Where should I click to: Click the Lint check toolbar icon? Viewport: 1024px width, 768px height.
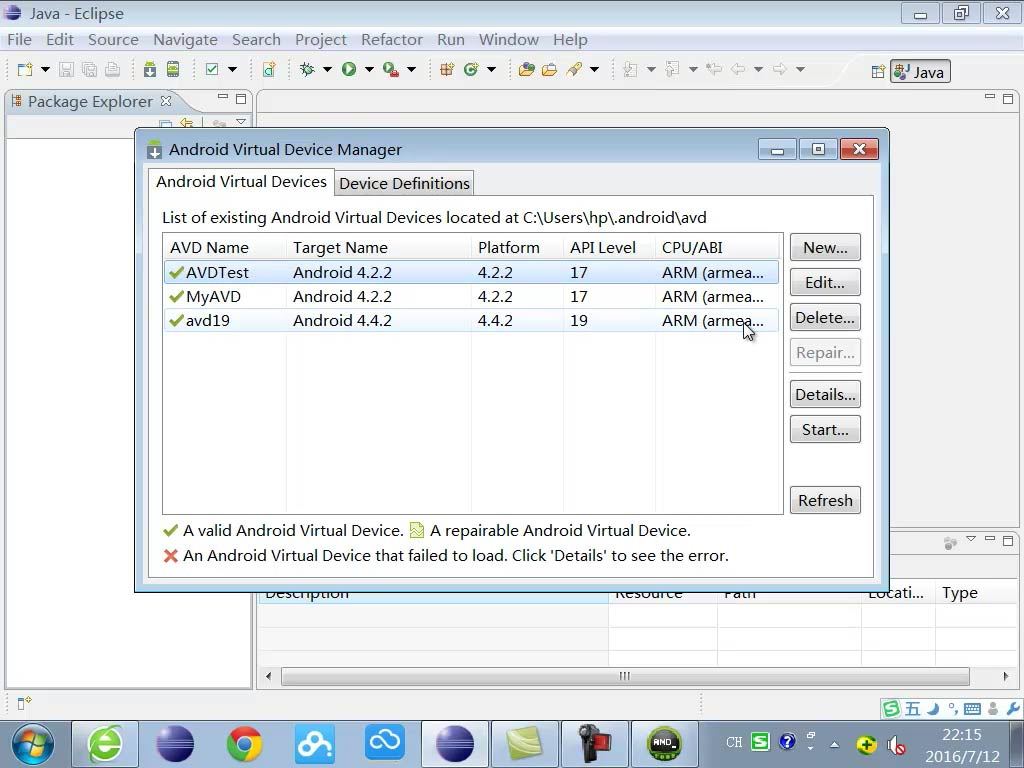pos(212,69)
